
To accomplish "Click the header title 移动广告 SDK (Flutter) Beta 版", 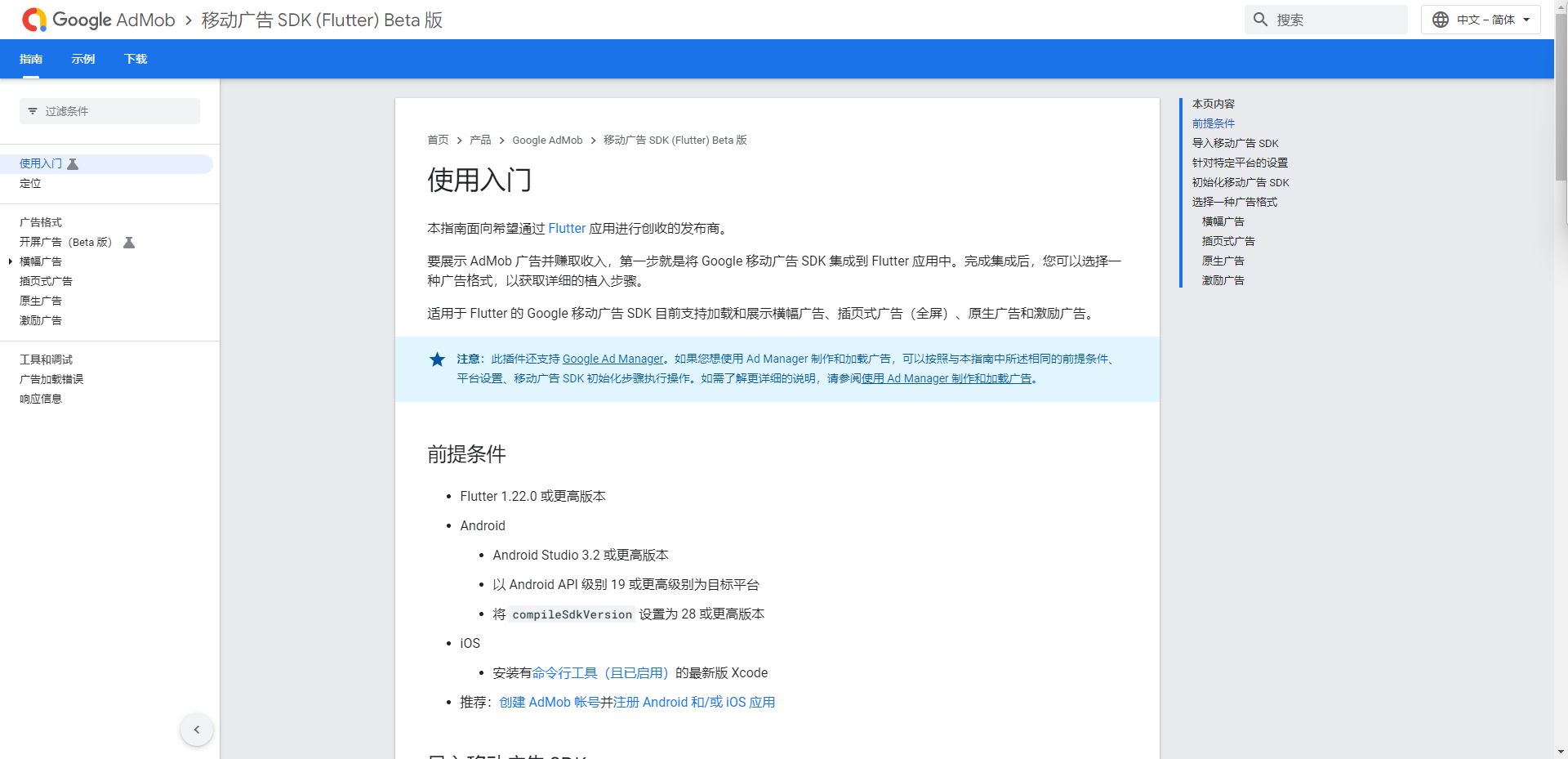I will pos(322,20).
